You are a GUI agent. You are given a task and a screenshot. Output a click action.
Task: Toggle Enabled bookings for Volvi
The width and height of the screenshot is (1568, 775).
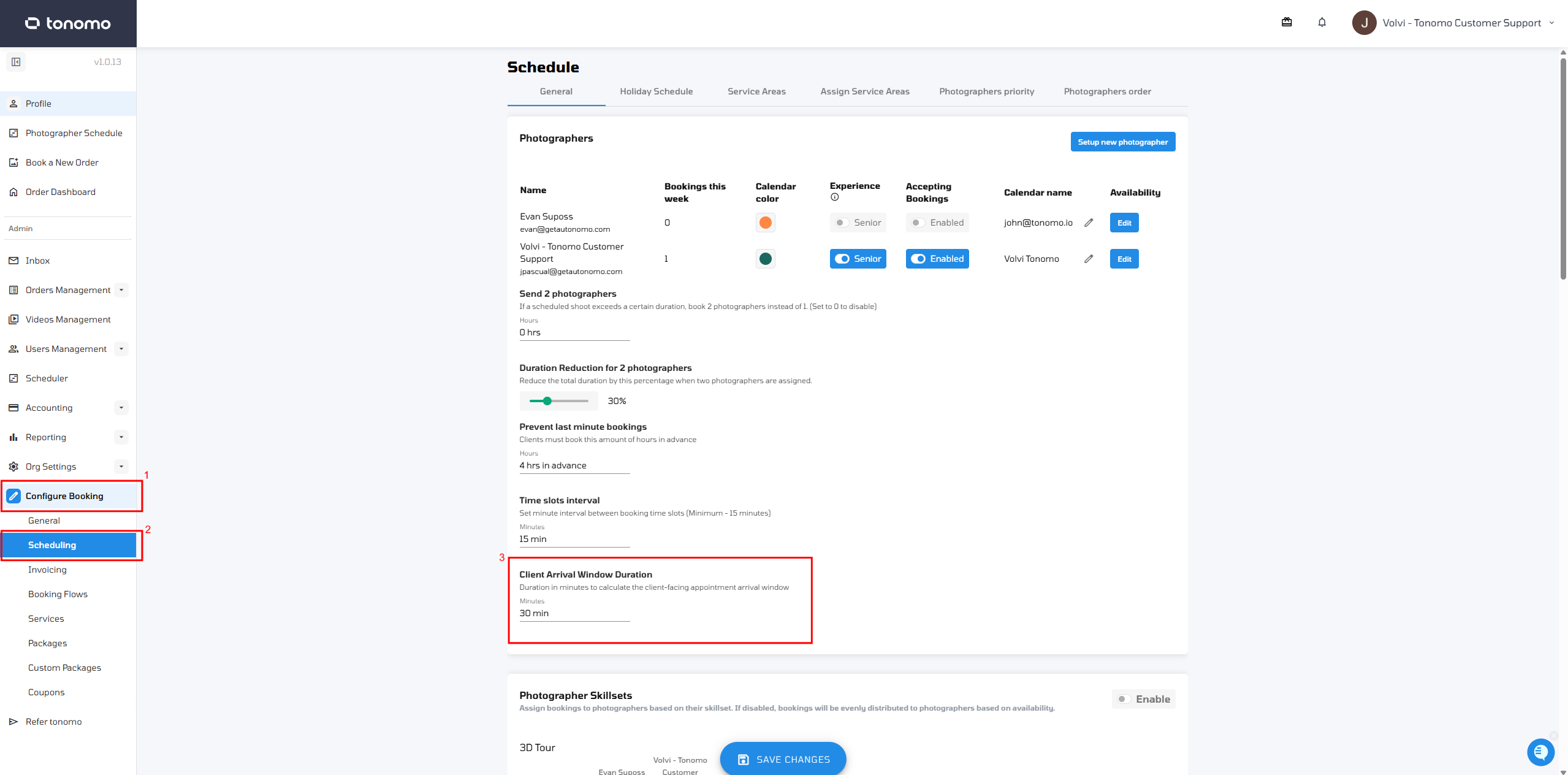937,259
